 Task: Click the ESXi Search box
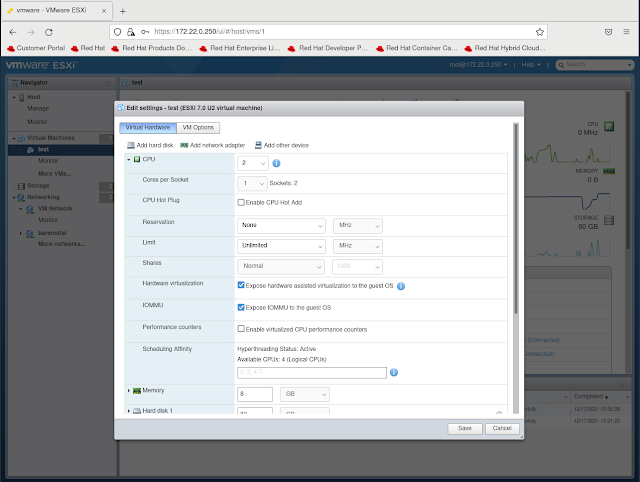click(594, 65)
